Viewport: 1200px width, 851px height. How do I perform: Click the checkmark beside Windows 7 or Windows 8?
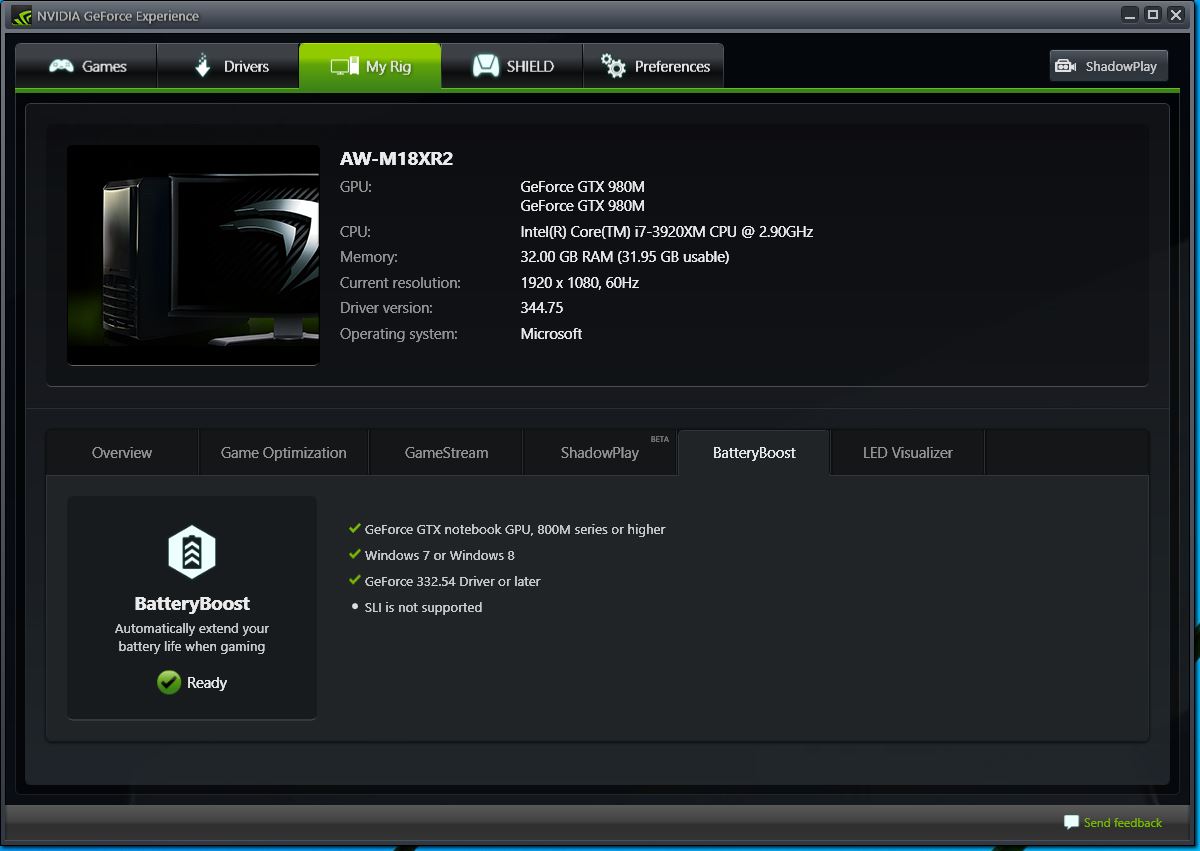tap(354, 554)
